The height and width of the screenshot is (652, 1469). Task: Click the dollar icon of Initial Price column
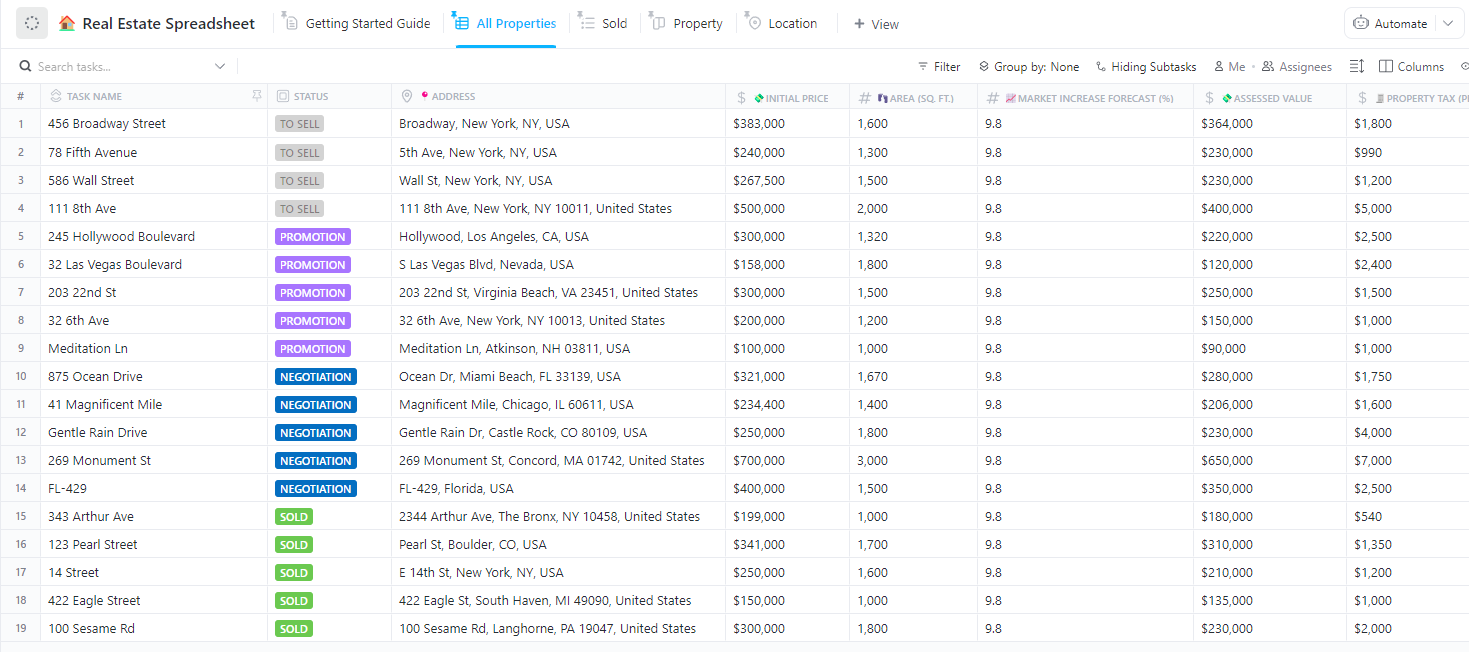click(x=741, y=98)
